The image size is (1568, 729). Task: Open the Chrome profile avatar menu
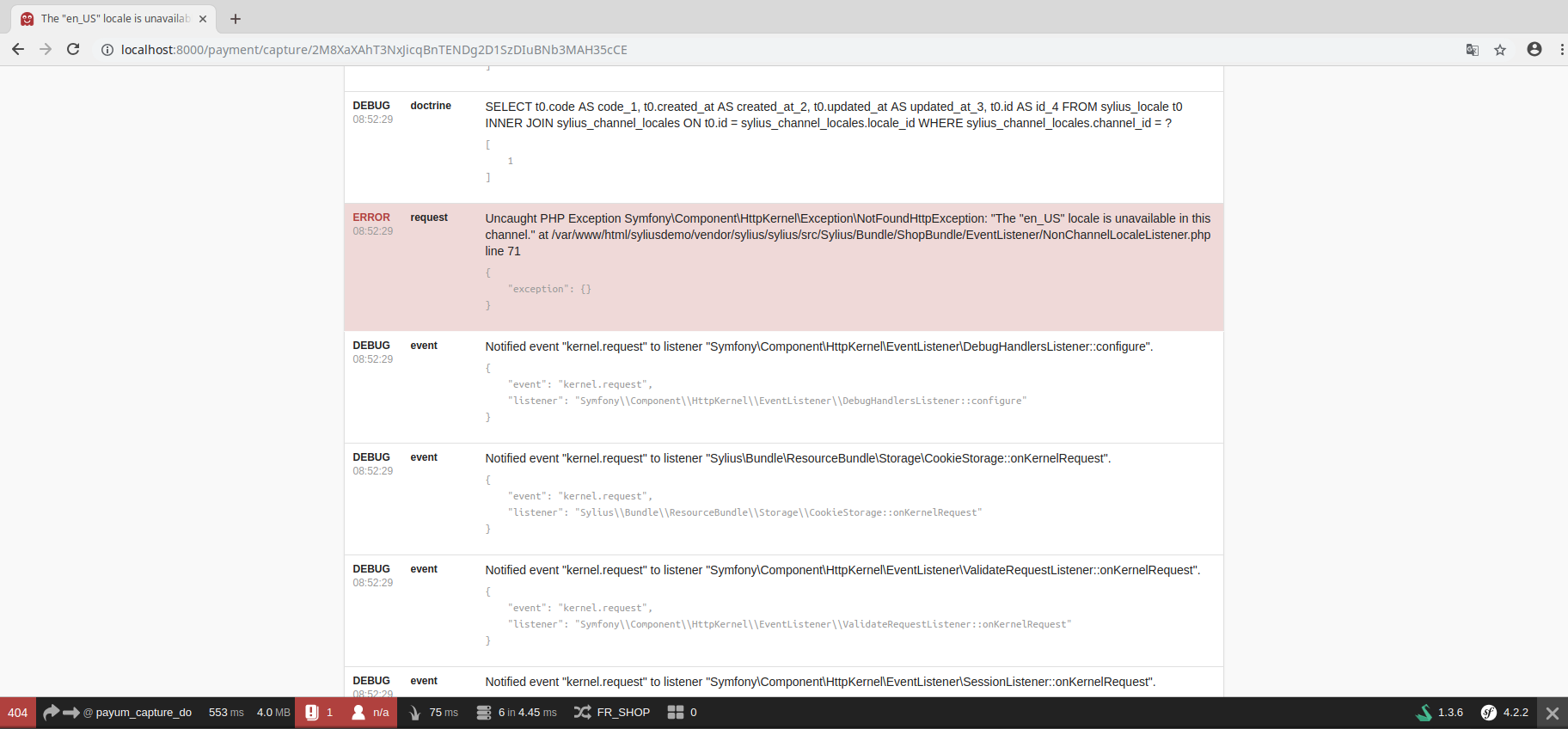1534,49
